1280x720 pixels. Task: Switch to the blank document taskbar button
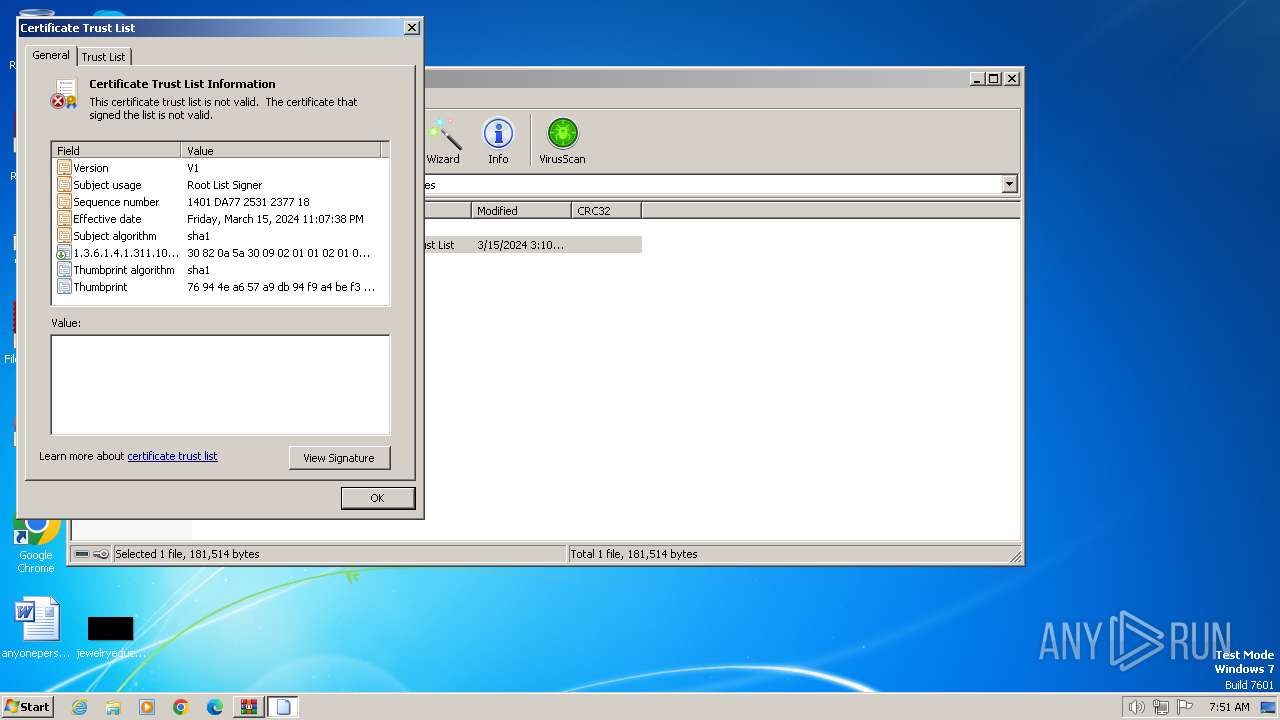pyautogui.click(x=283, y=707)
